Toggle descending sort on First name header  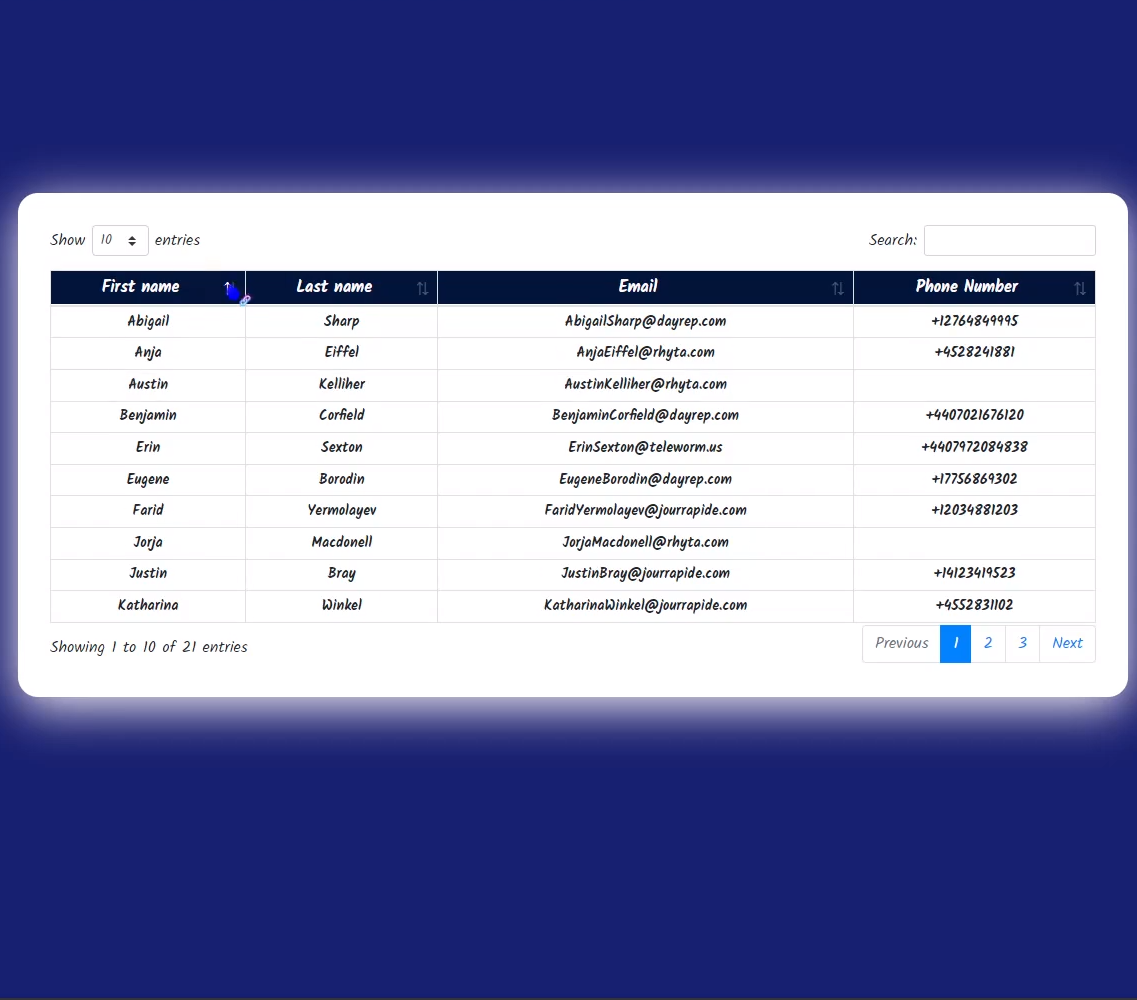pos(140,287)
